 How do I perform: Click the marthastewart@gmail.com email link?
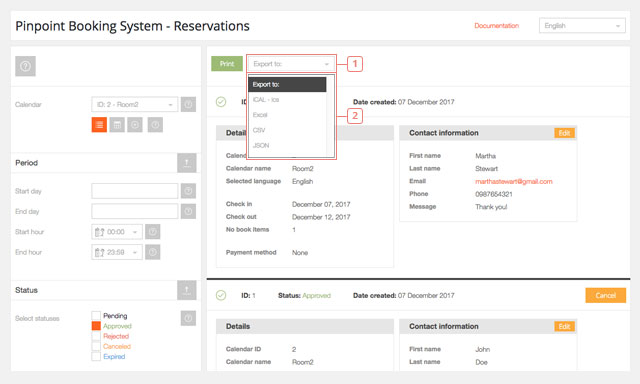point(513,182)
